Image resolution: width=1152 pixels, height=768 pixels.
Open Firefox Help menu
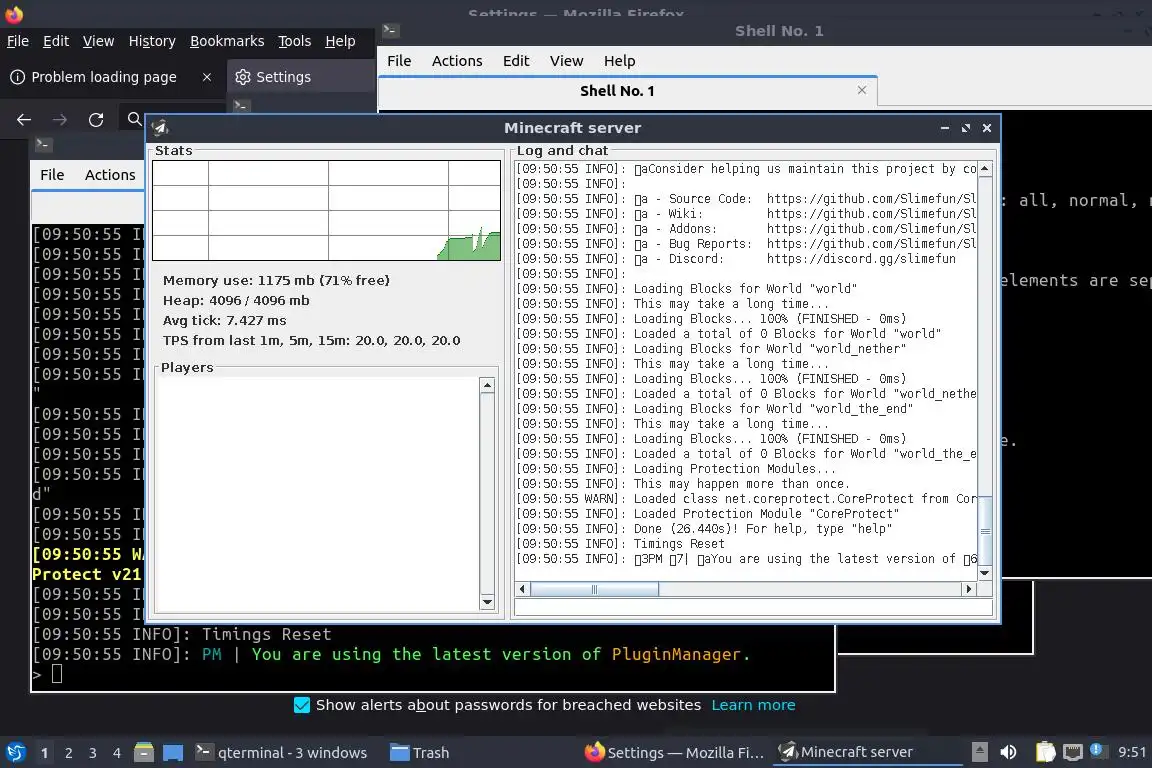(x=340, y=41)
